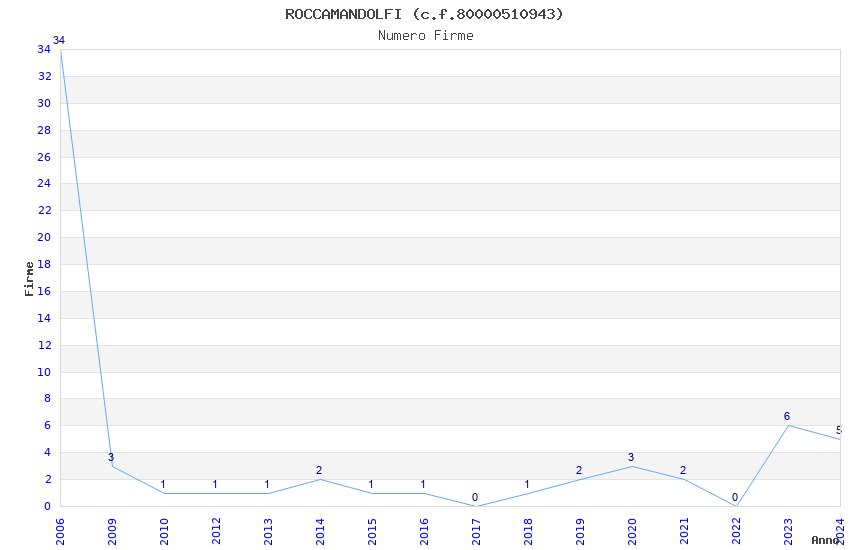Viewport: 850px width, 550px height.
Task: Select the 2018 year label on x-axis
Action: coord(529,532)
